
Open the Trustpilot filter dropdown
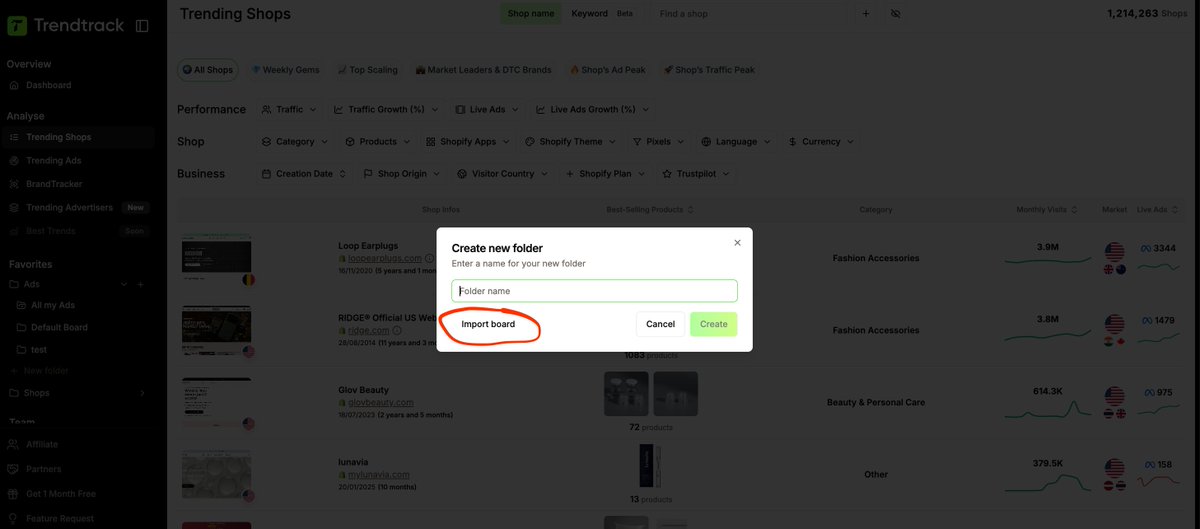[x=697, y=174]
